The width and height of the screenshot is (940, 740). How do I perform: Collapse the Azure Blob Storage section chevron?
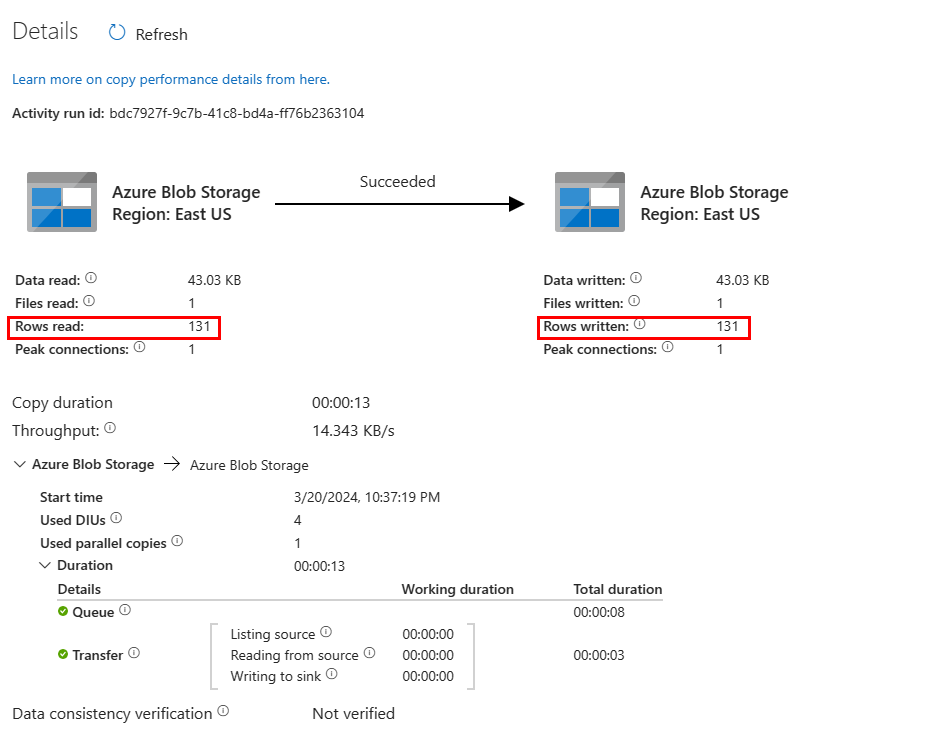(x=20, y=464)
